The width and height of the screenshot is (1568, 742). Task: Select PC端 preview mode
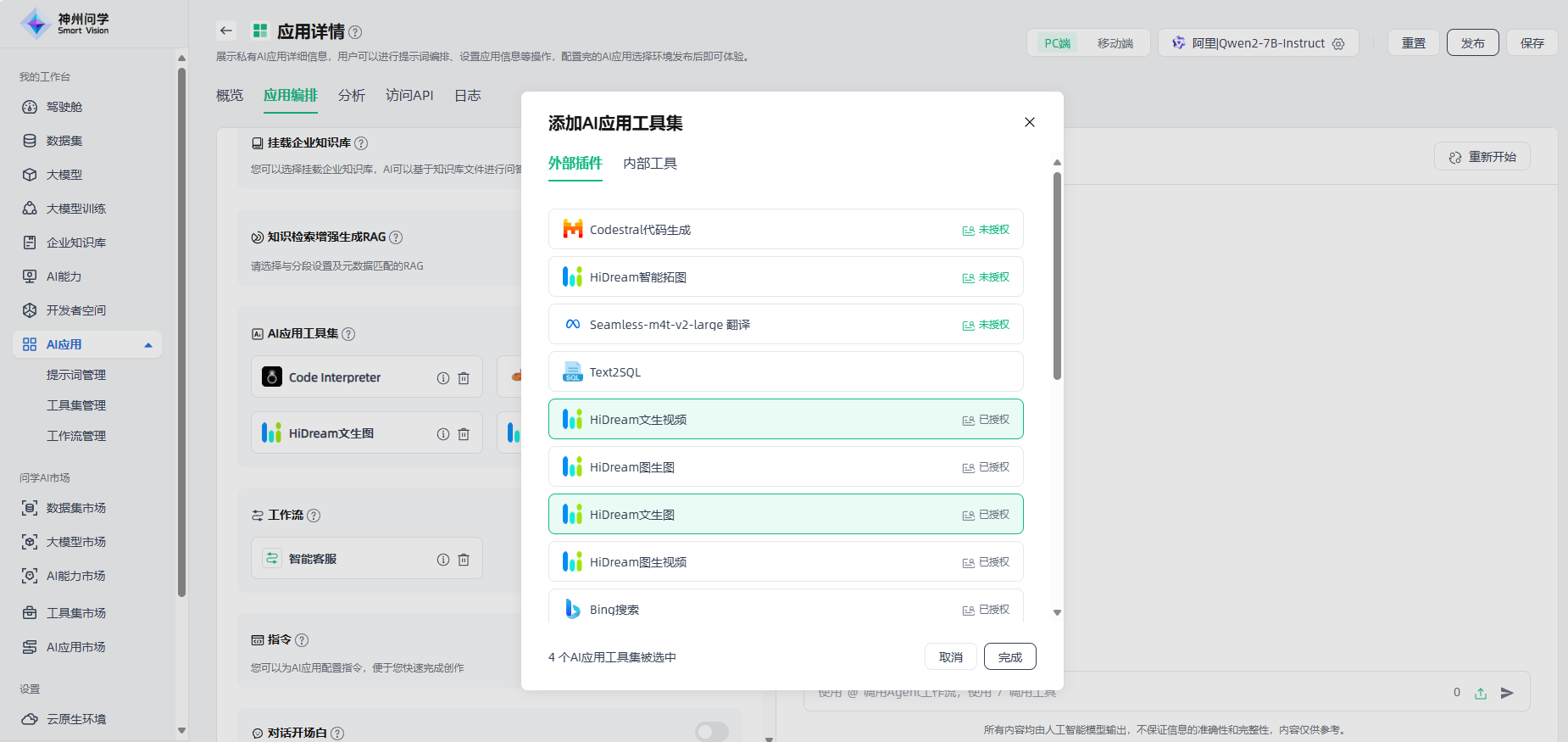(x=1058, y=43)
